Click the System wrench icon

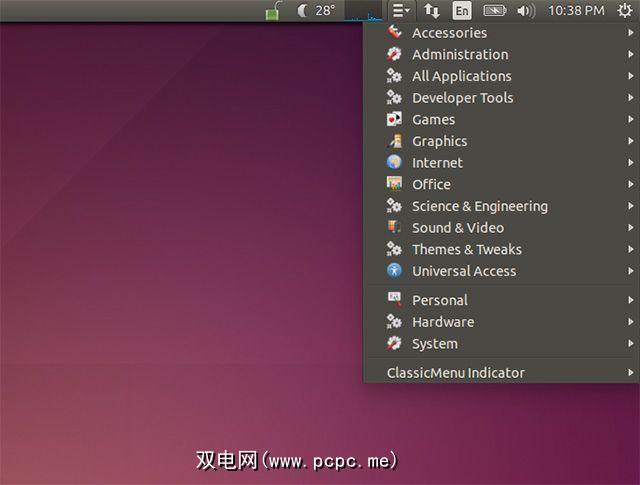[394, 343]
